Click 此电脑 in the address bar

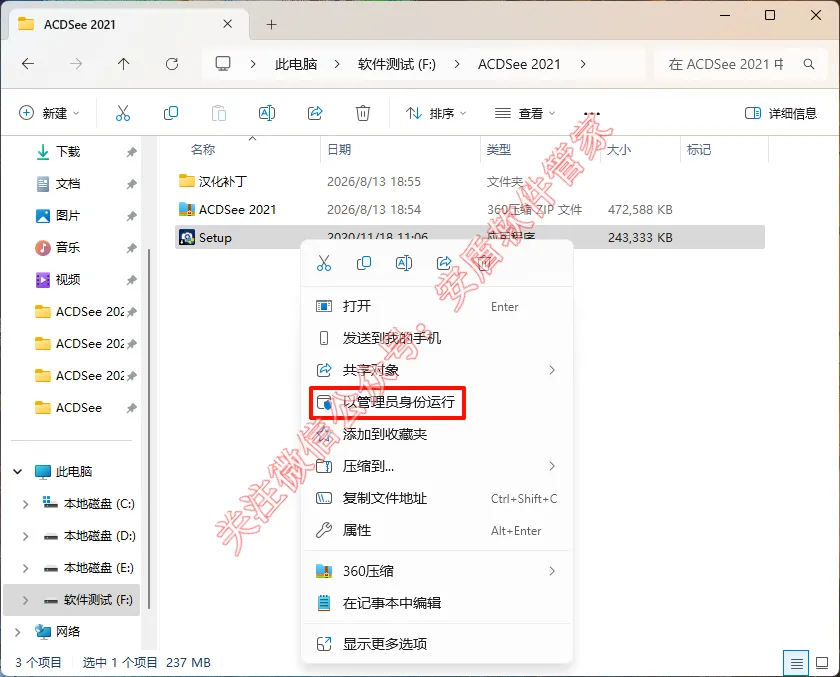[x=296, y=64]
